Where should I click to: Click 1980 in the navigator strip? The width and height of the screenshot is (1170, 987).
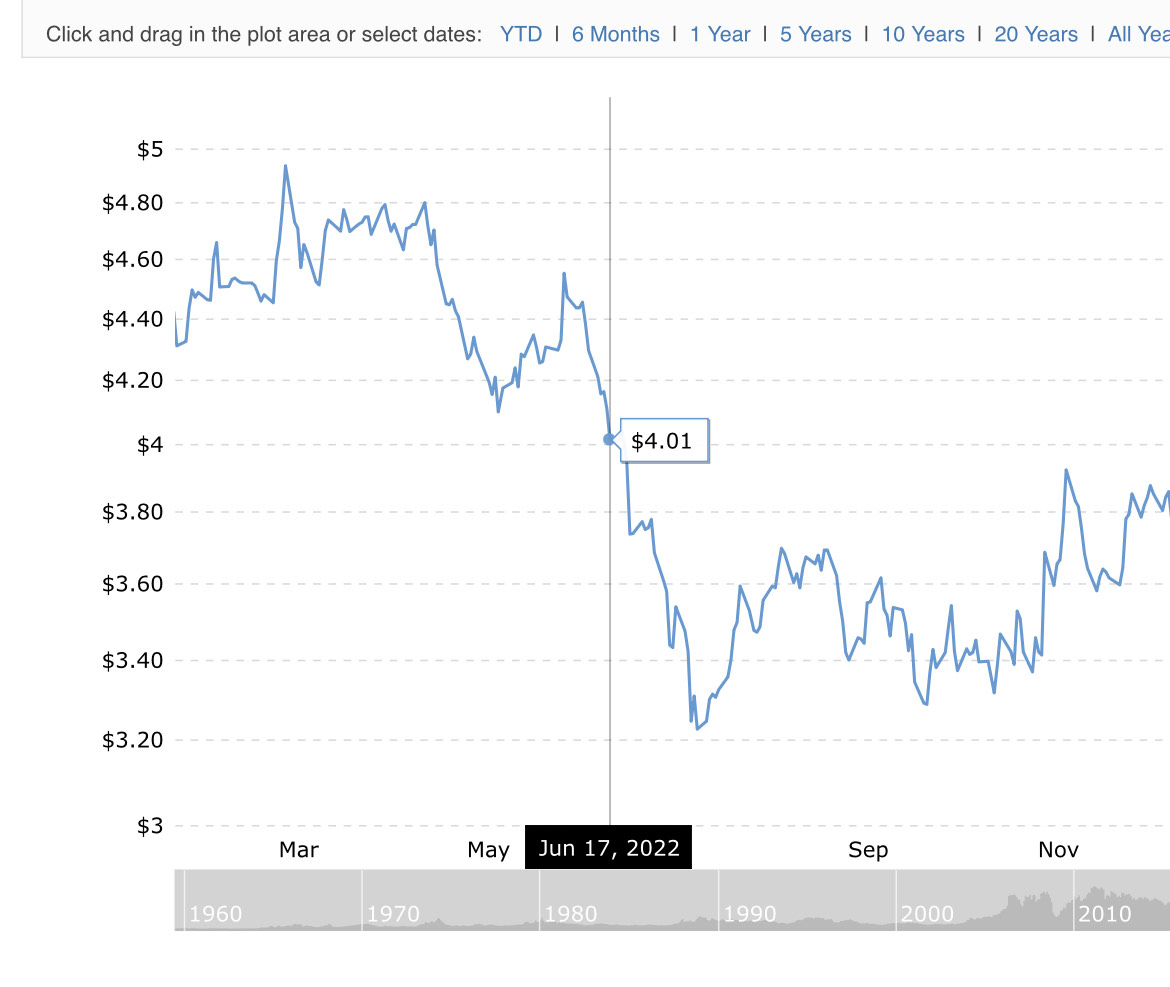click(571, 914)
